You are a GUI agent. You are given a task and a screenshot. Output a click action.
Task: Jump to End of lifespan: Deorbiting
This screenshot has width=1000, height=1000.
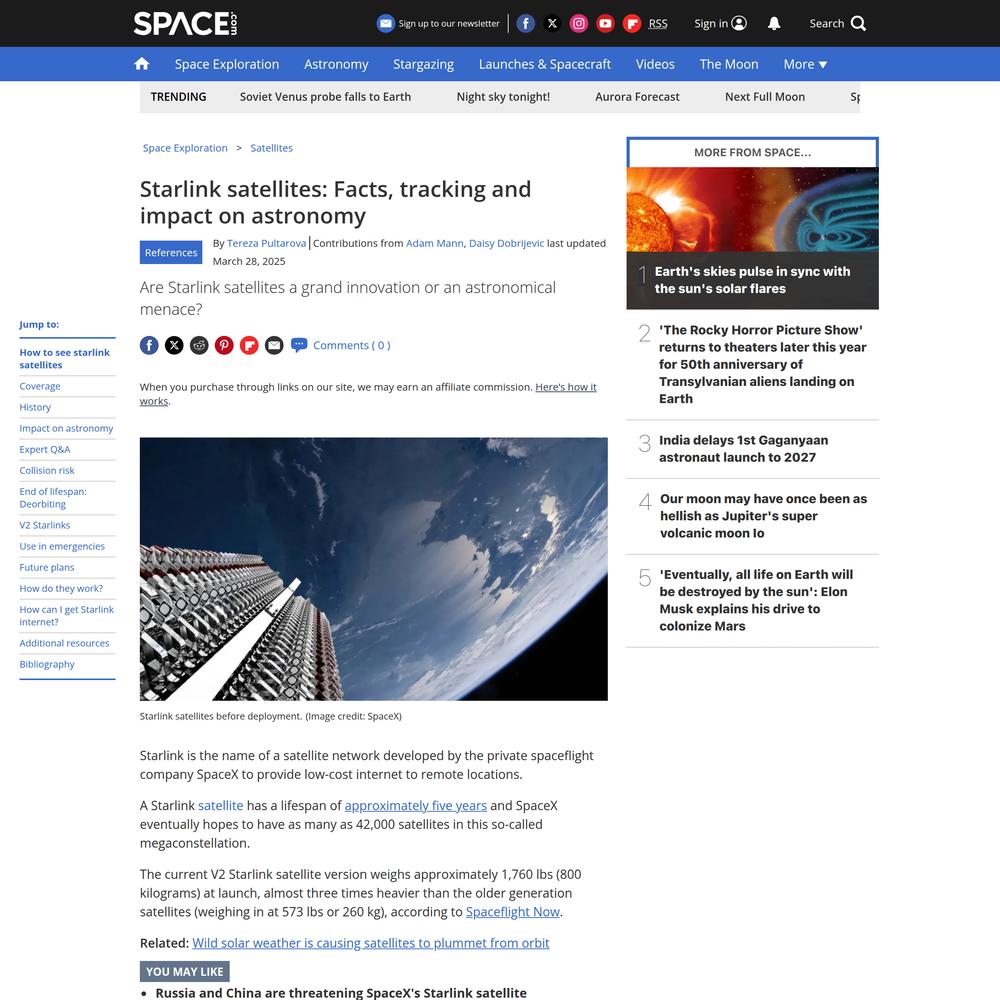tap(53, 497)
